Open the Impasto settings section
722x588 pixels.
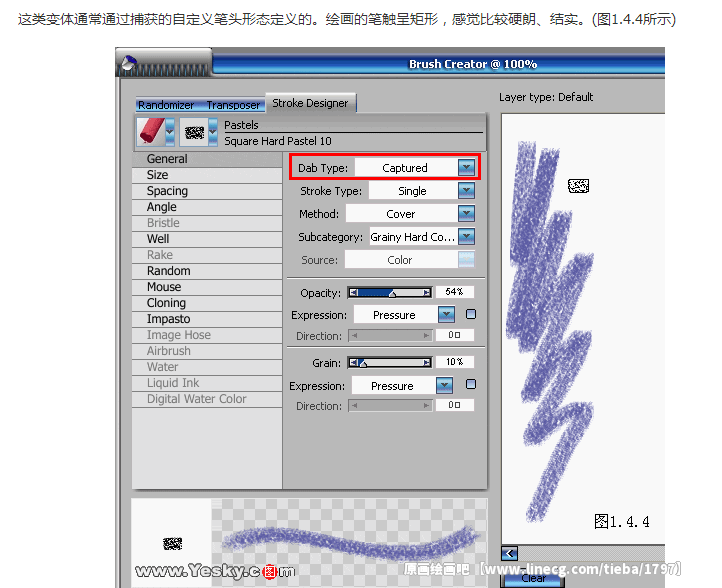point(207,319)
